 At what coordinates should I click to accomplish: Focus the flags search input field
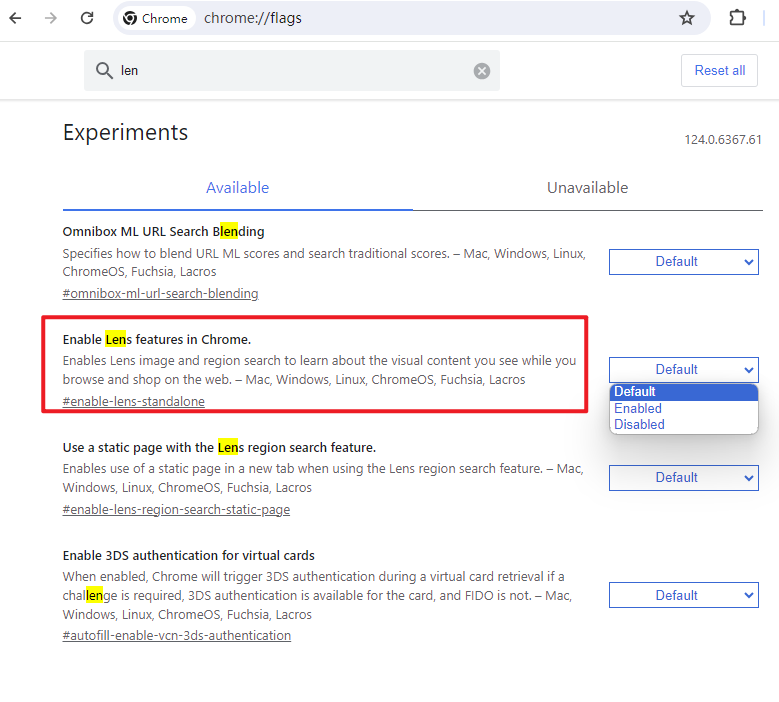[x=290, y=71]
